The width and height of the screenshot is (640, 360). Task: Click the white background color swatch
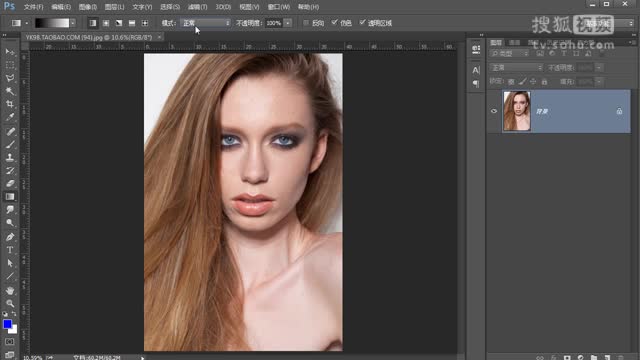(14, 330)
